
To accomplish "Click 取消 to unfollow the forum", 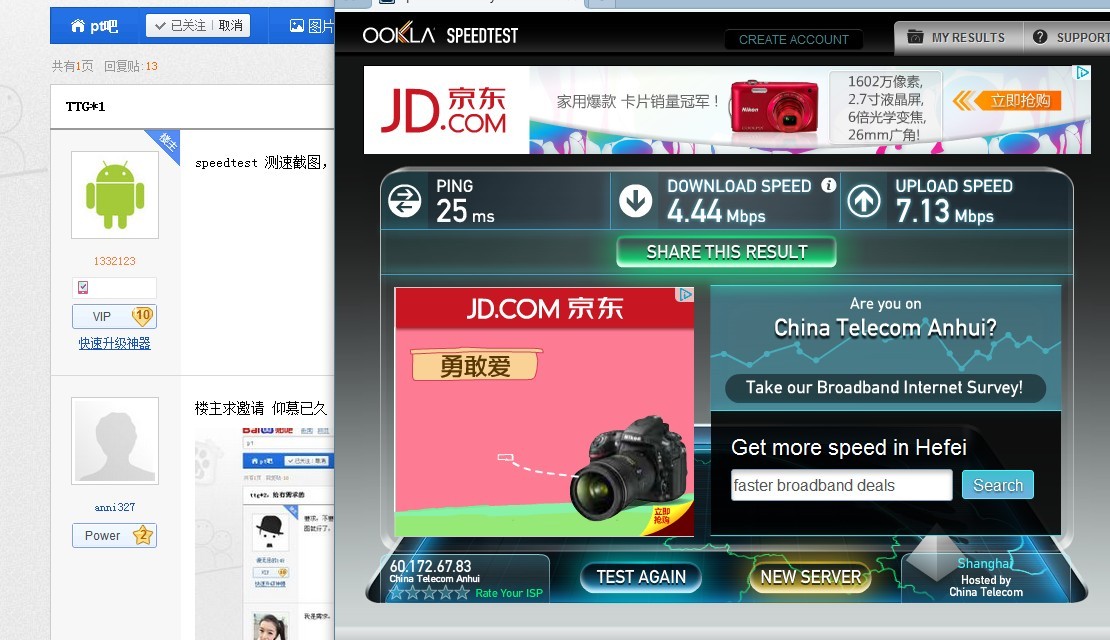I will click(231, 25).
